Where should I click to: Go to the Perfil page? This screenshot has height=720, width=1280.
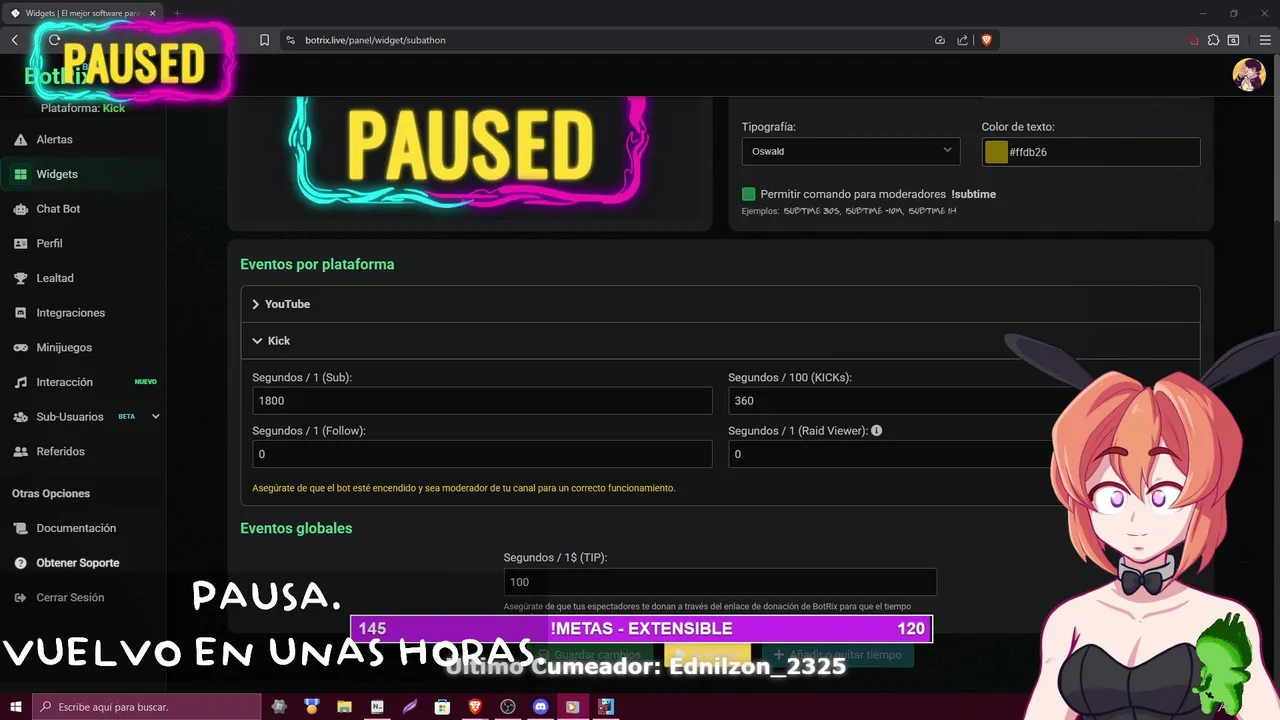tap(49, 243)
